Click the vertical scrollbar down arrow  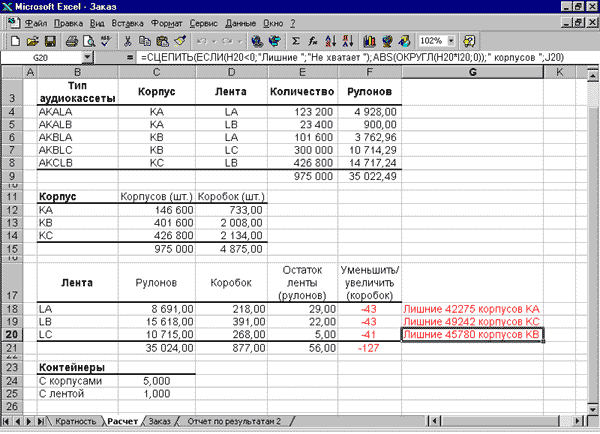tap(593, 409)
